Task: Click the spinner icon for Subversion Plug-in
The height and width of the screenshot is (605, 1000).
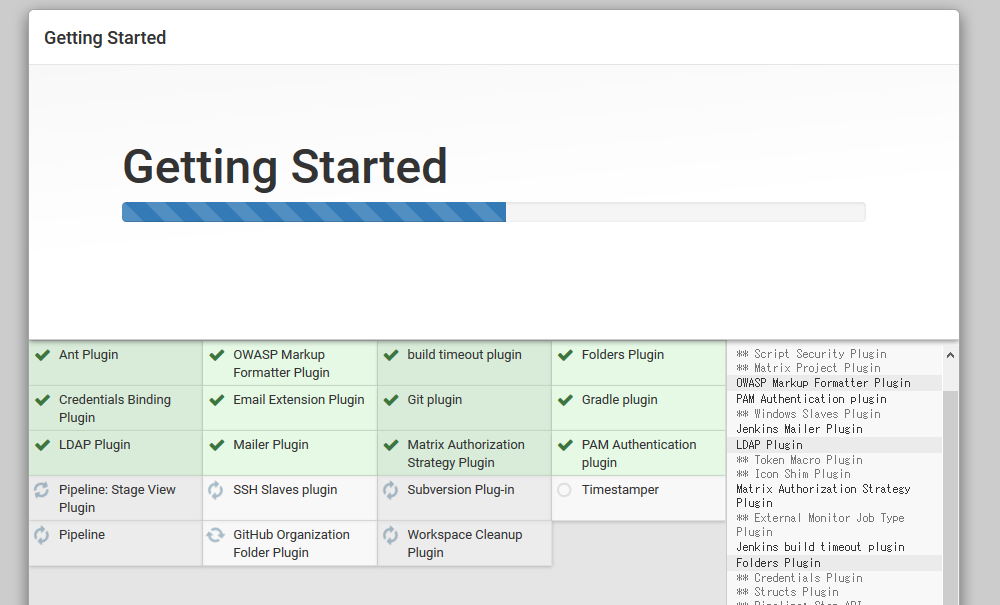Action: pyautogui.click(x=390, y=490)
